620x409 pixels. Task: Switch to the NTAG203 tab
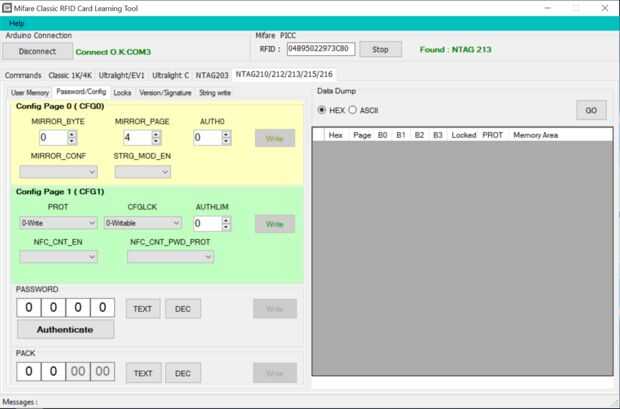[x=212, y=75]
